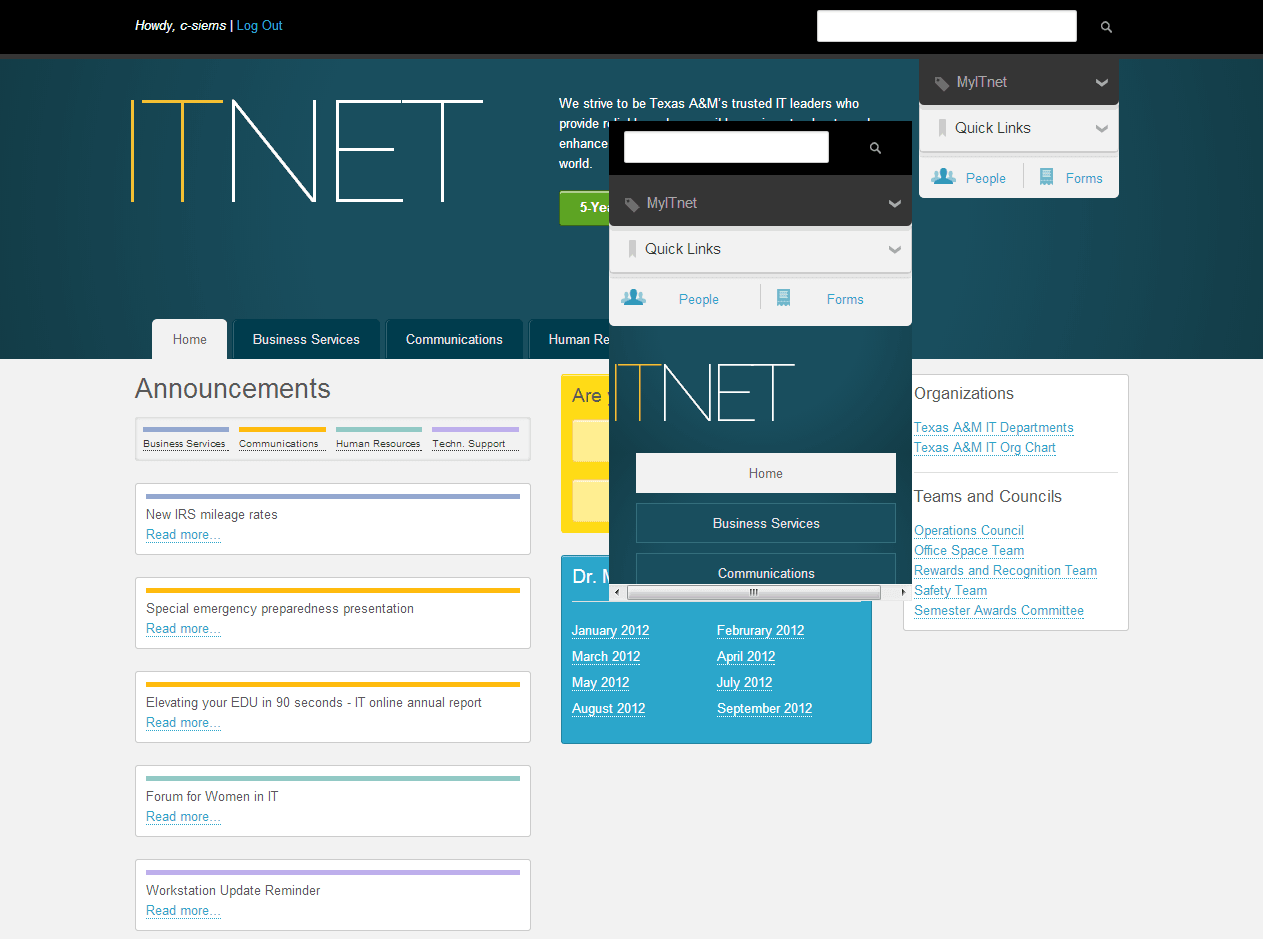Click the mobile preview search input field
The height and width of the screenshot is (939, 1263).
tap(726, 147)
